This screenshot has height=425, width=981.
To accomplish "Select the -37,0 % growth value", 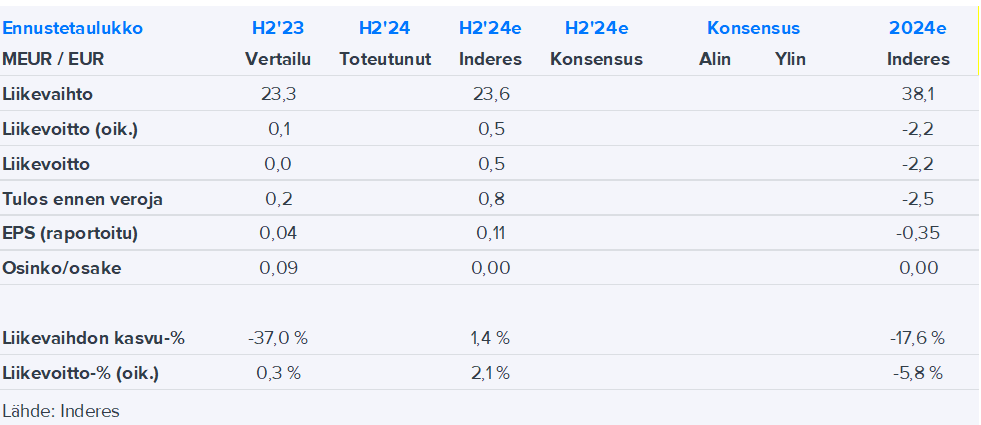I will (278, 338).
